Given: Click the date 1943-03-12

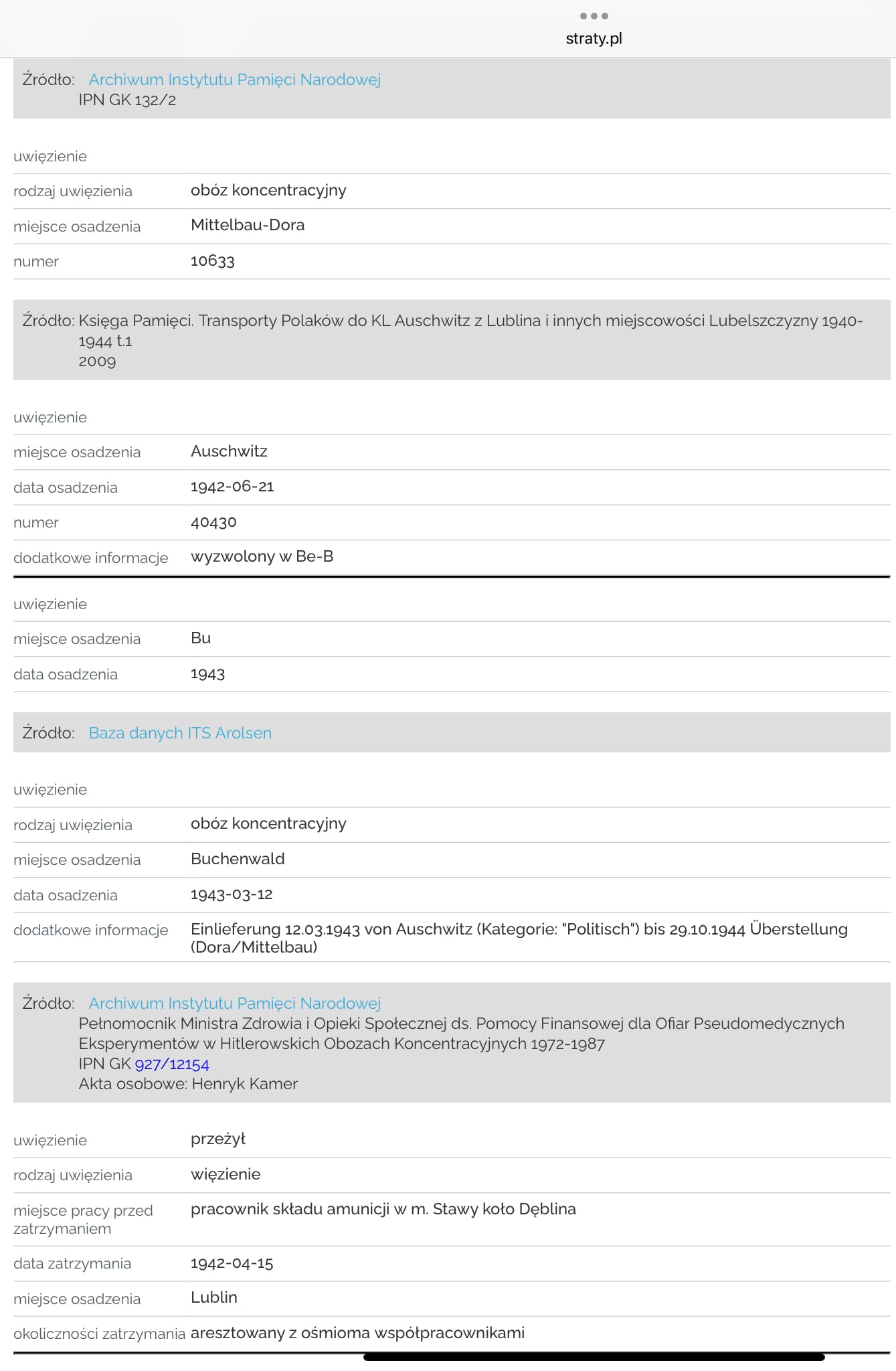Looking at the screenshot, I should click(x=232, y=894).
